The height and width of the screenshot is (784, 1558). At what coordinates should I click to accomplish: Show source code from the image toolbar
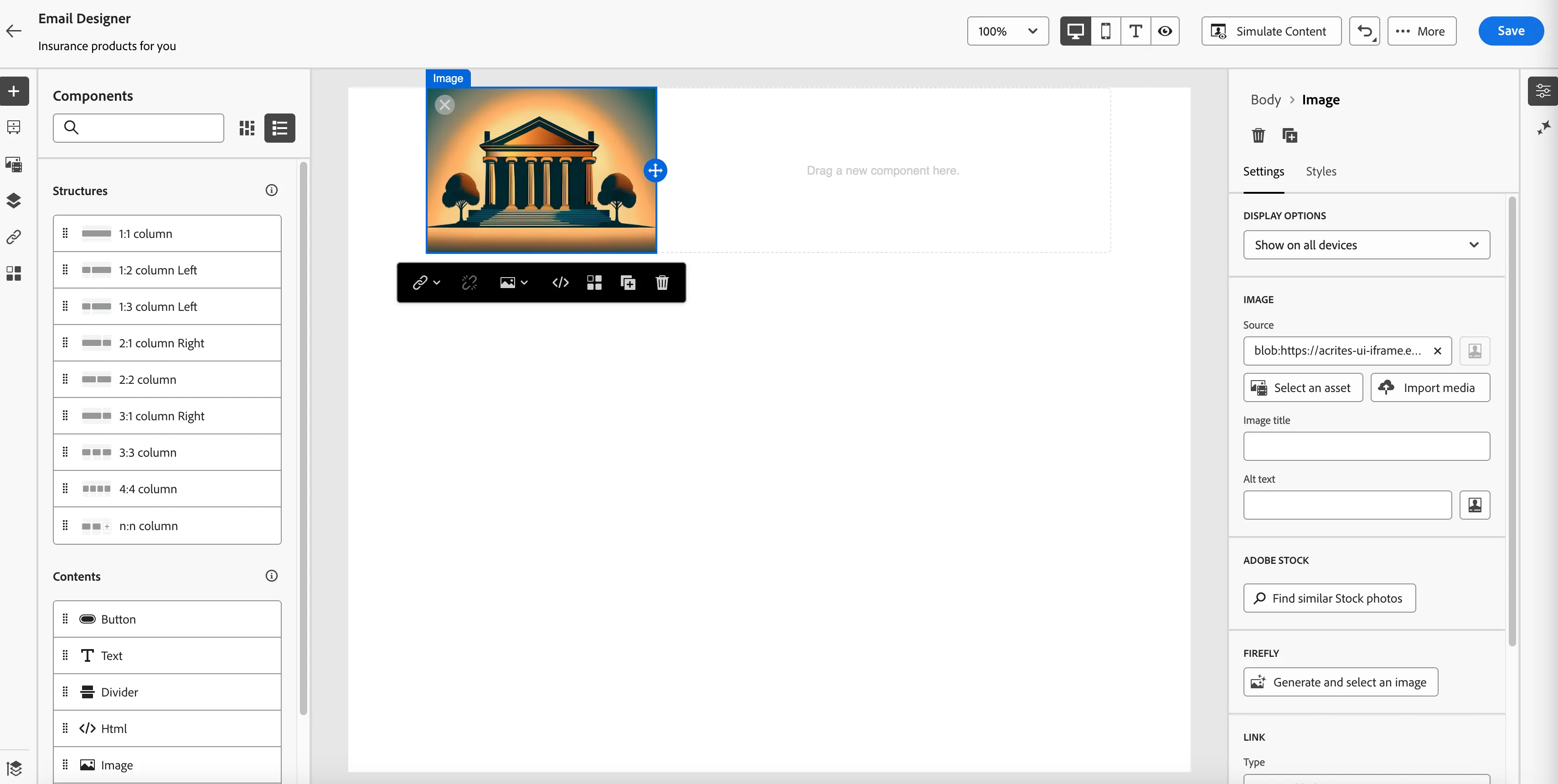pyautogui.click(x=561, y=283)
